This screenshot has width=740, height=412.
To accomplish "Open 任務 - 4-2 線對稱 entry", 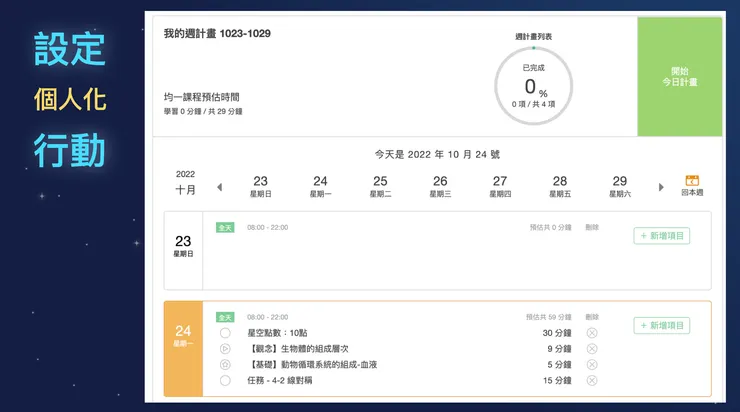I will [x=280, y=380].
